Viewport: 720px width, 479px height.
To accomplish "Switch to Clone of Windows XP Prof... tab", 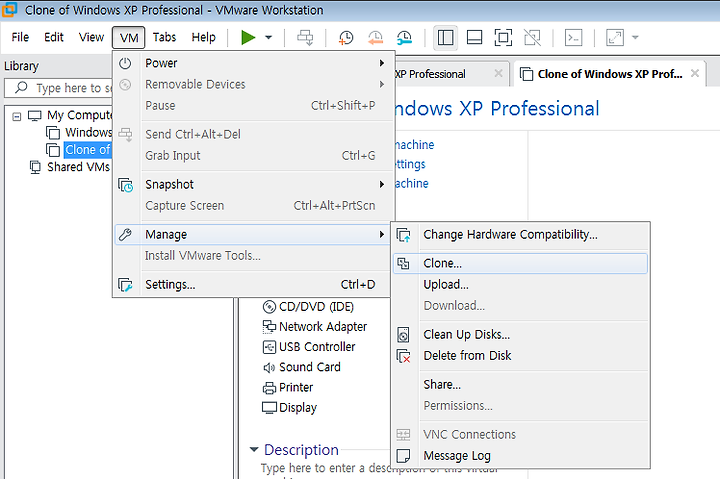I will tap(609, 74).
